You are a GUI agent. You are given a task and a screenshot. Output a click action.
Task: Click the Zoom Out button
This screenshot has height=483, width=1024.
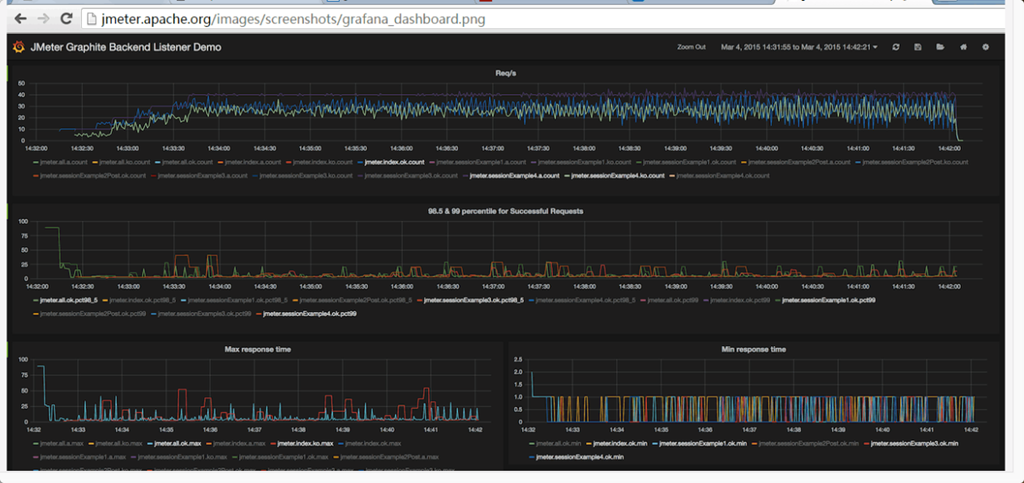tap(691, 47)
